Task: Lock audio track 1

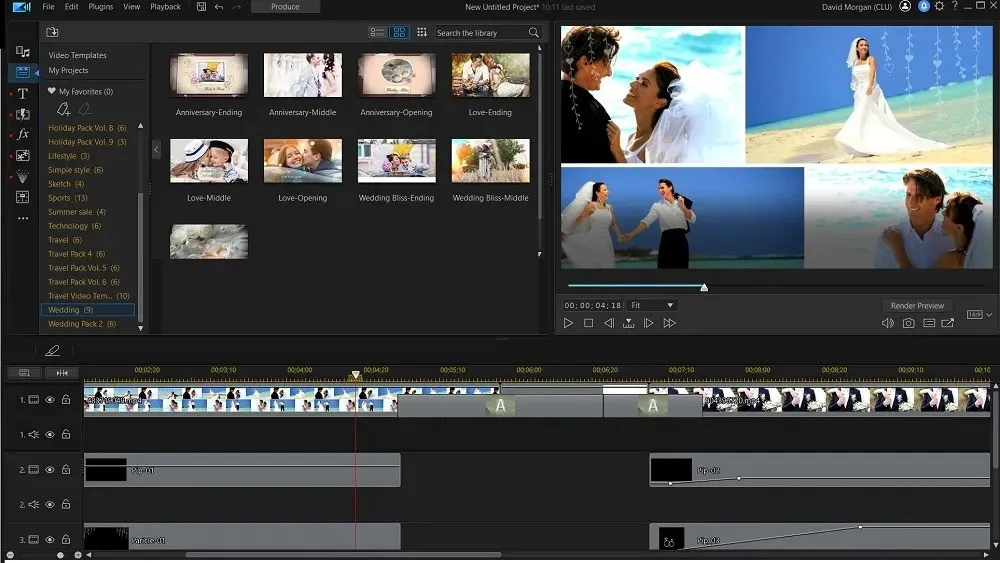Action: 66,435
